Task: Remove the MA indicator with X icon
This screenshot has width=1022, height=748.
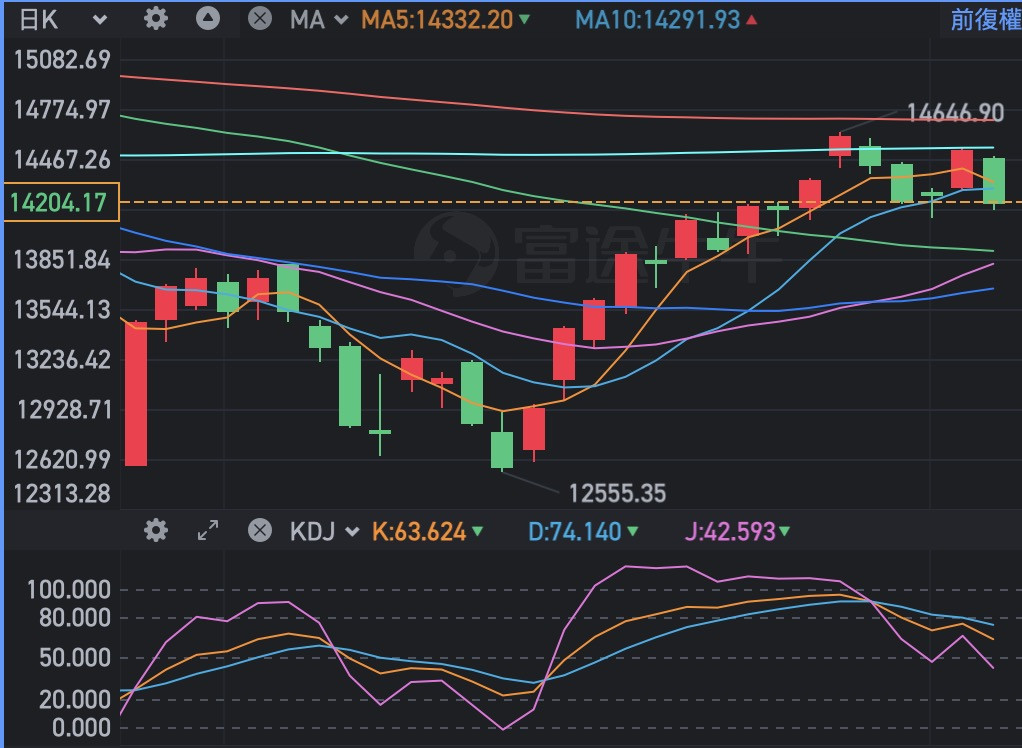Action: click(x=259, y=19)
